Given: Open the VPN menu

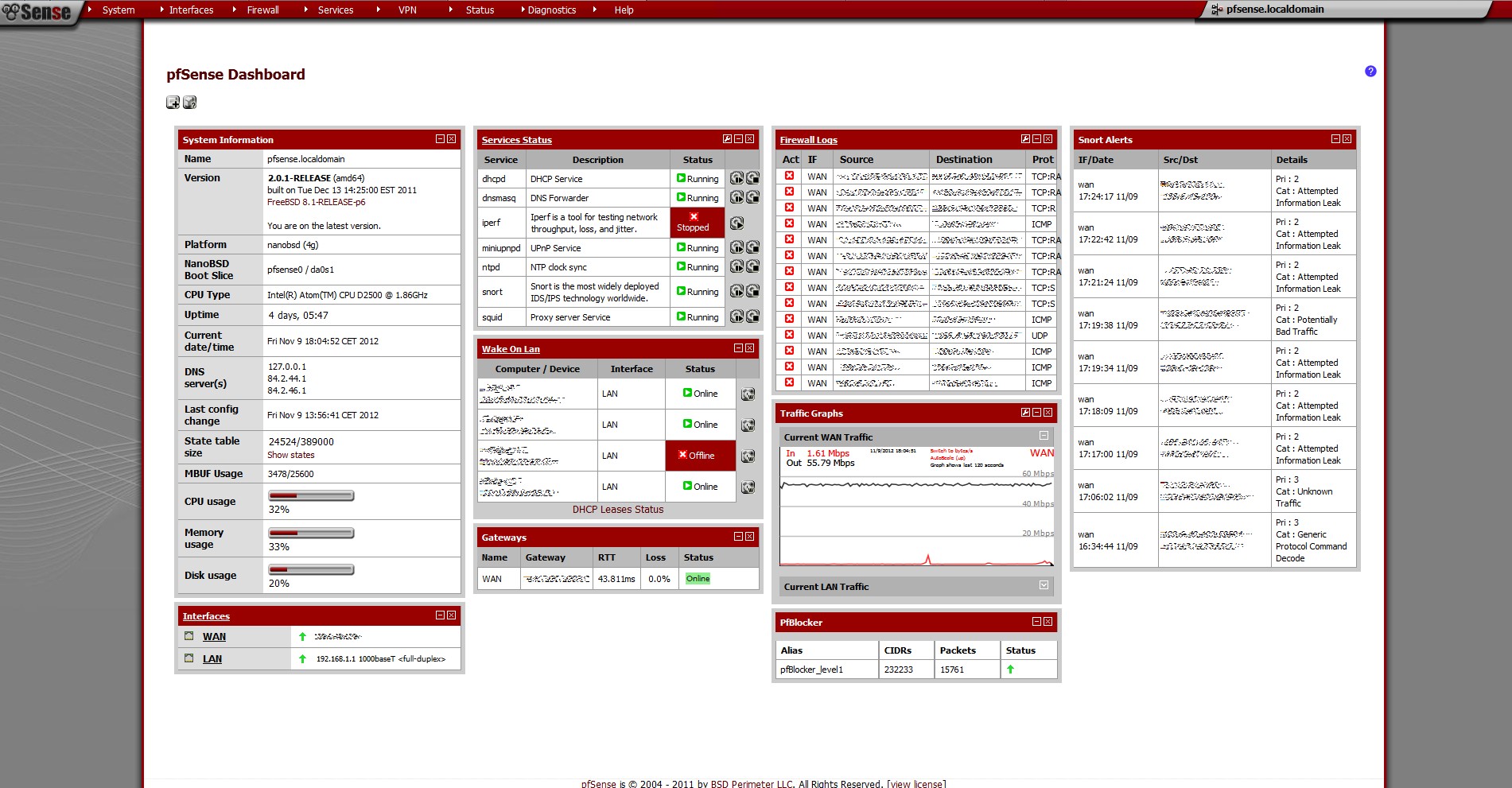Looking at the screenshot, I should [407, 10].
